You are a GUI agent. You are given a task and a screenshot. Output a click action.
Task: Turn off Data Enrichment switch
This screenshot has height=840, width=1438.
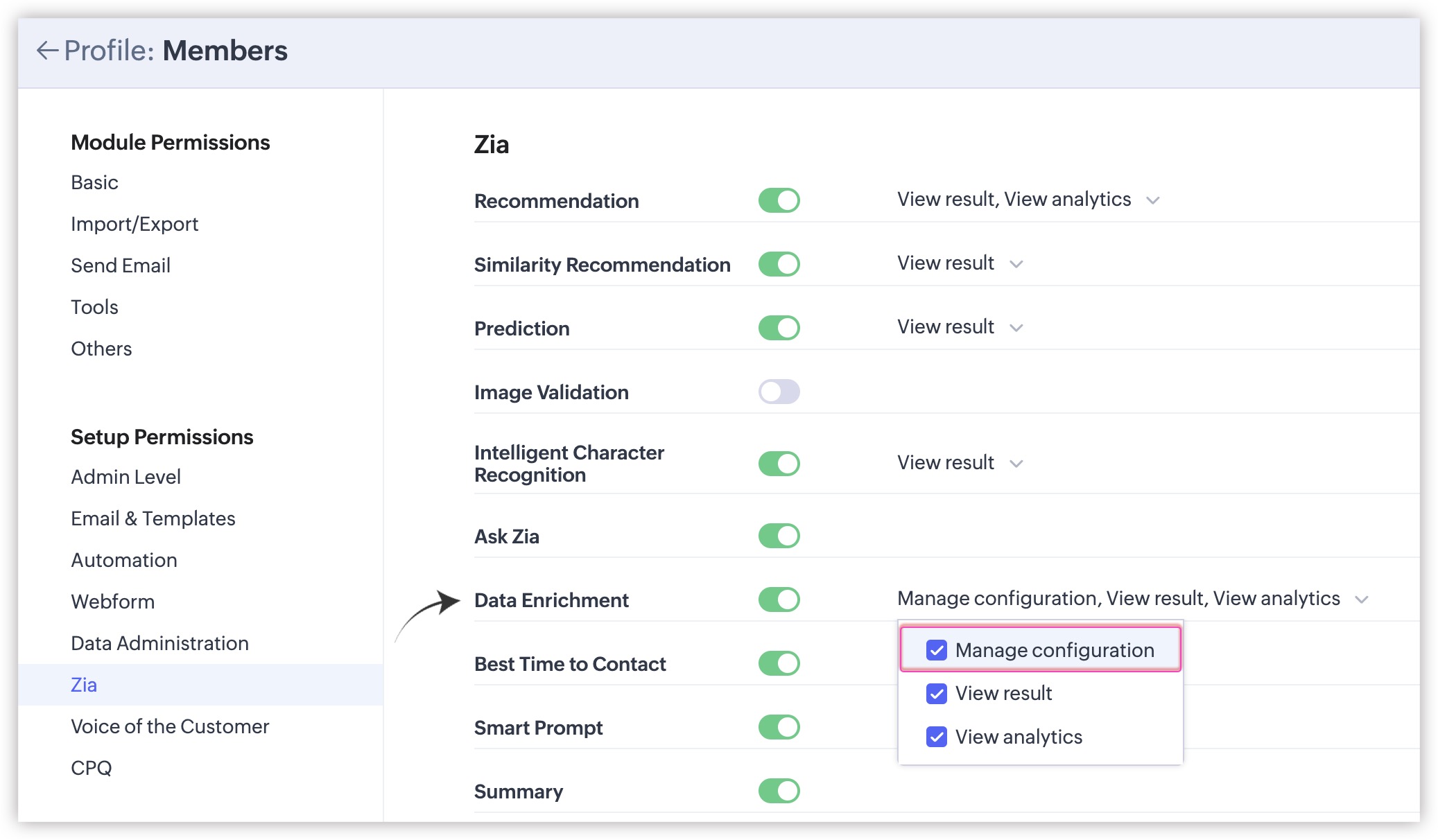779,600
